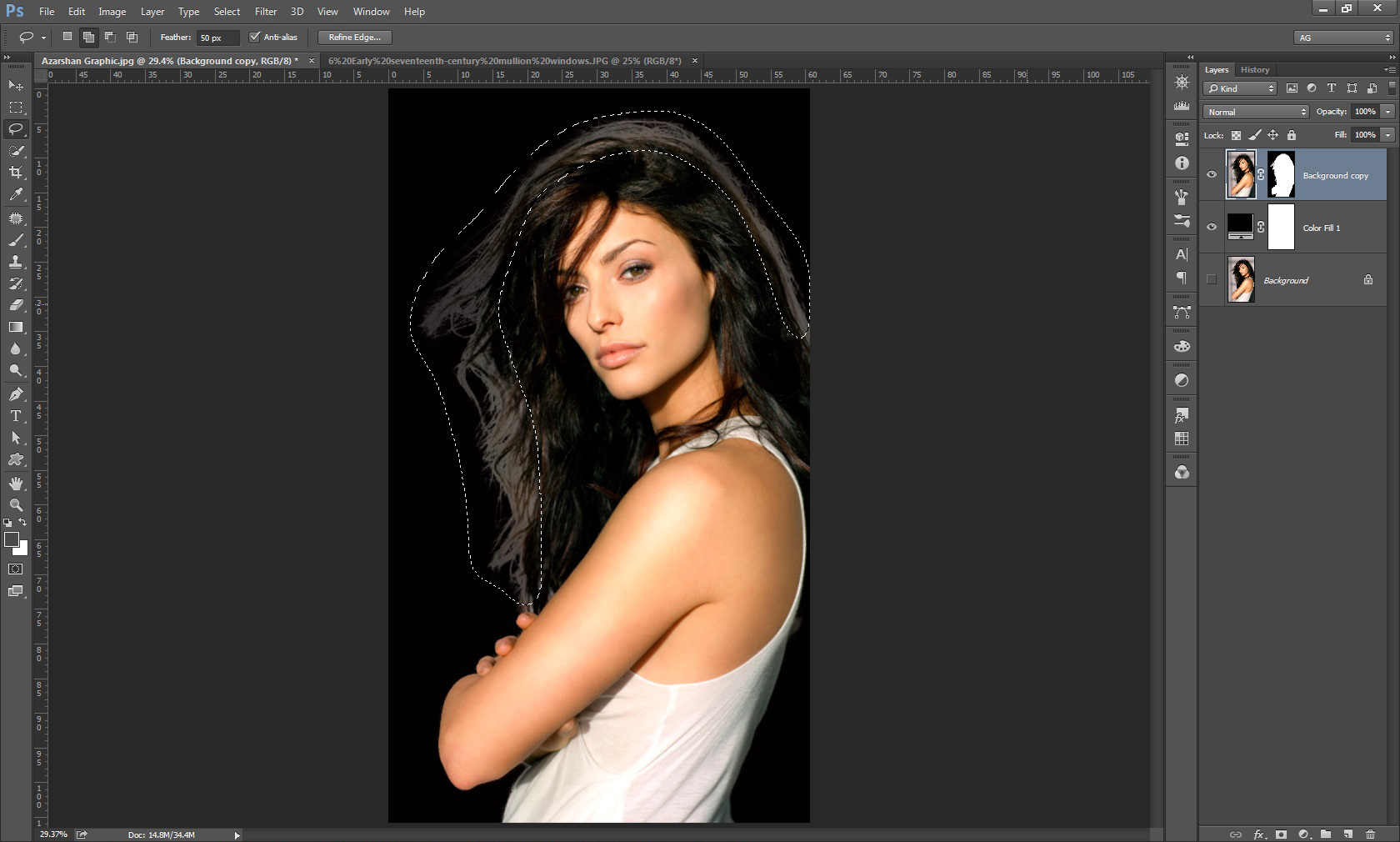Expand the layer Opacity slider dropdown

pos(1387,112)
